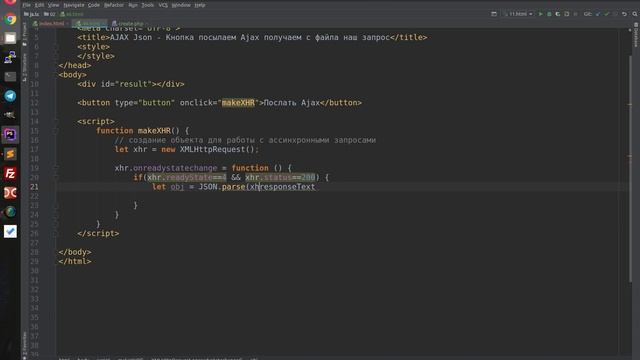Open Double Commander from the dock
Screen dimensions: 640x360
click(x=10, y=193)
